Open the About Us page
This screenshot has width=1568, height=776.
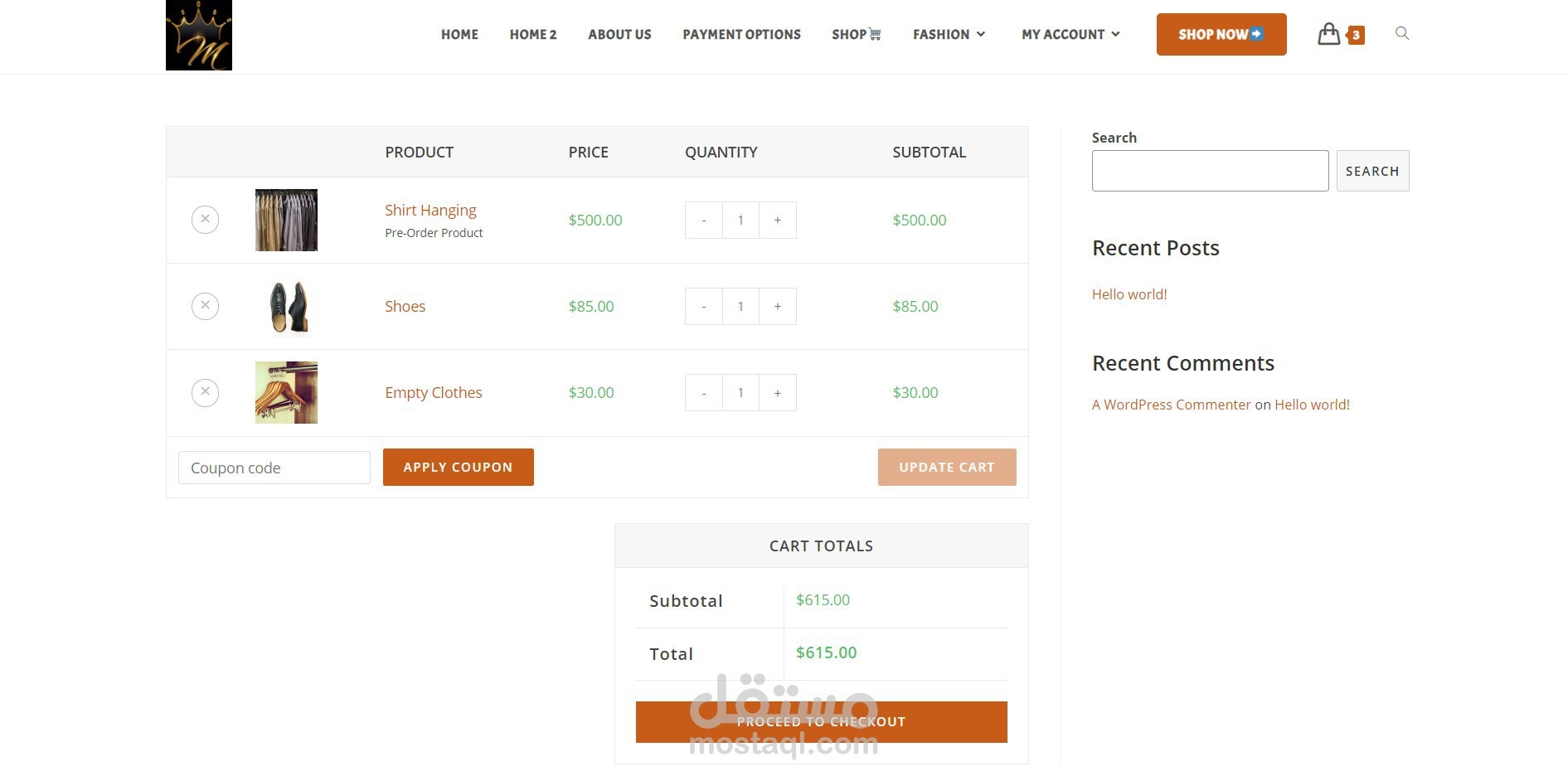pos(619,34)
